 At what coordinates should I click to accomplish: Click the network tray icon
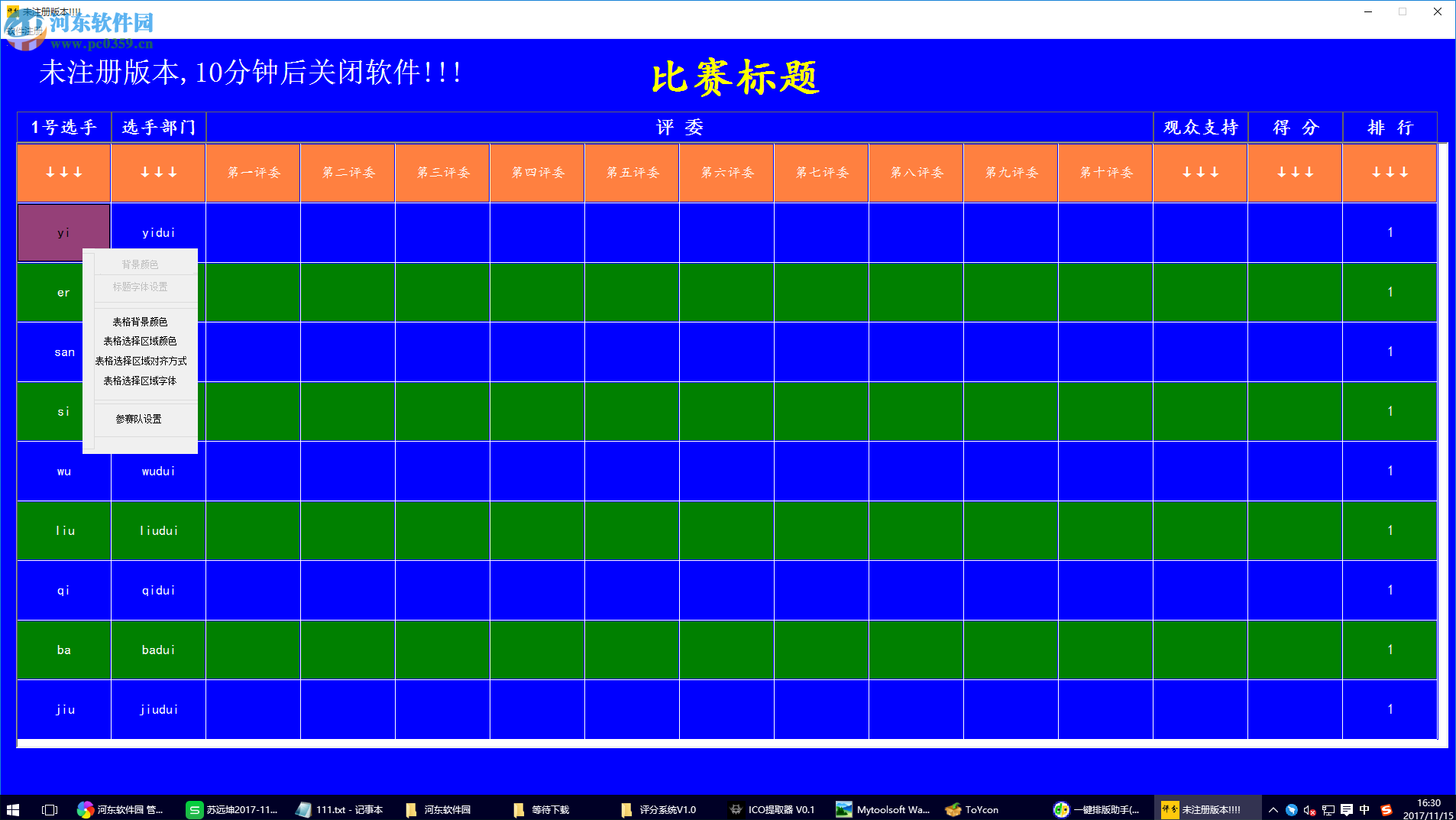1328,810
